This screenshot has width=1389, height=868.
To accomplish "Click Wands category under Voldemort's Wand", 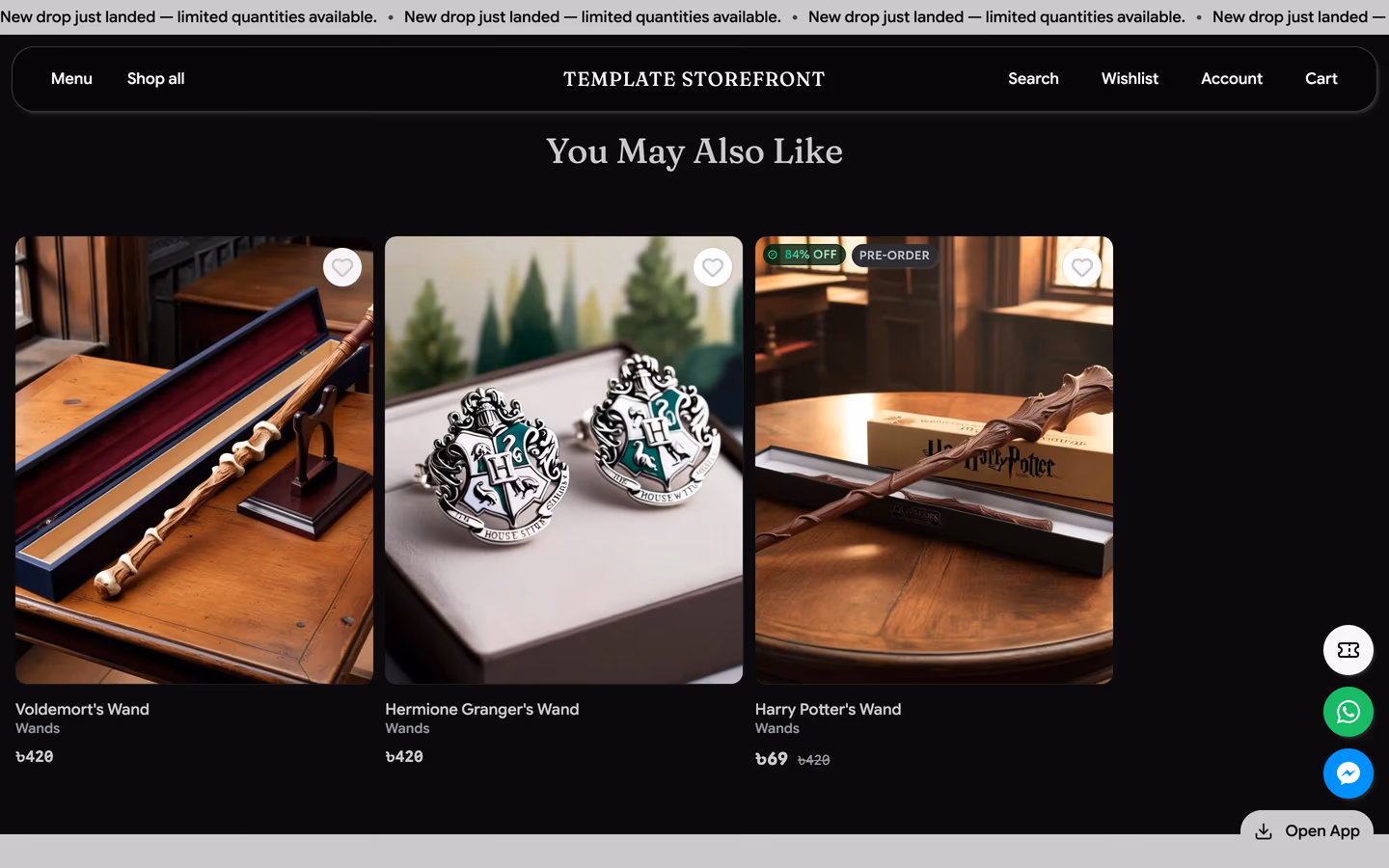I will tap(38, 728).
